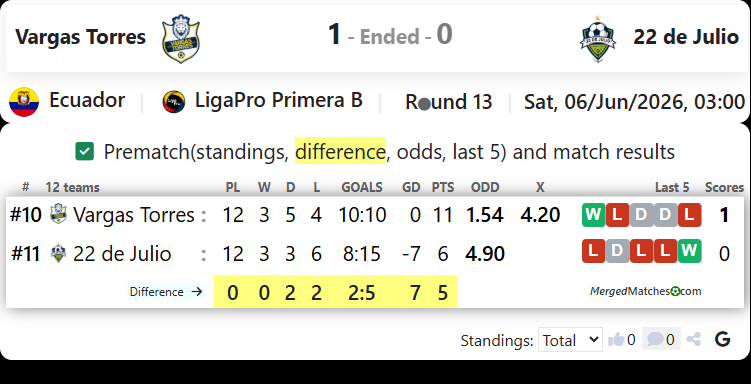Click the LigaPro Primera B league link
This screenshot has height=384, width=751.
[278, 101]
